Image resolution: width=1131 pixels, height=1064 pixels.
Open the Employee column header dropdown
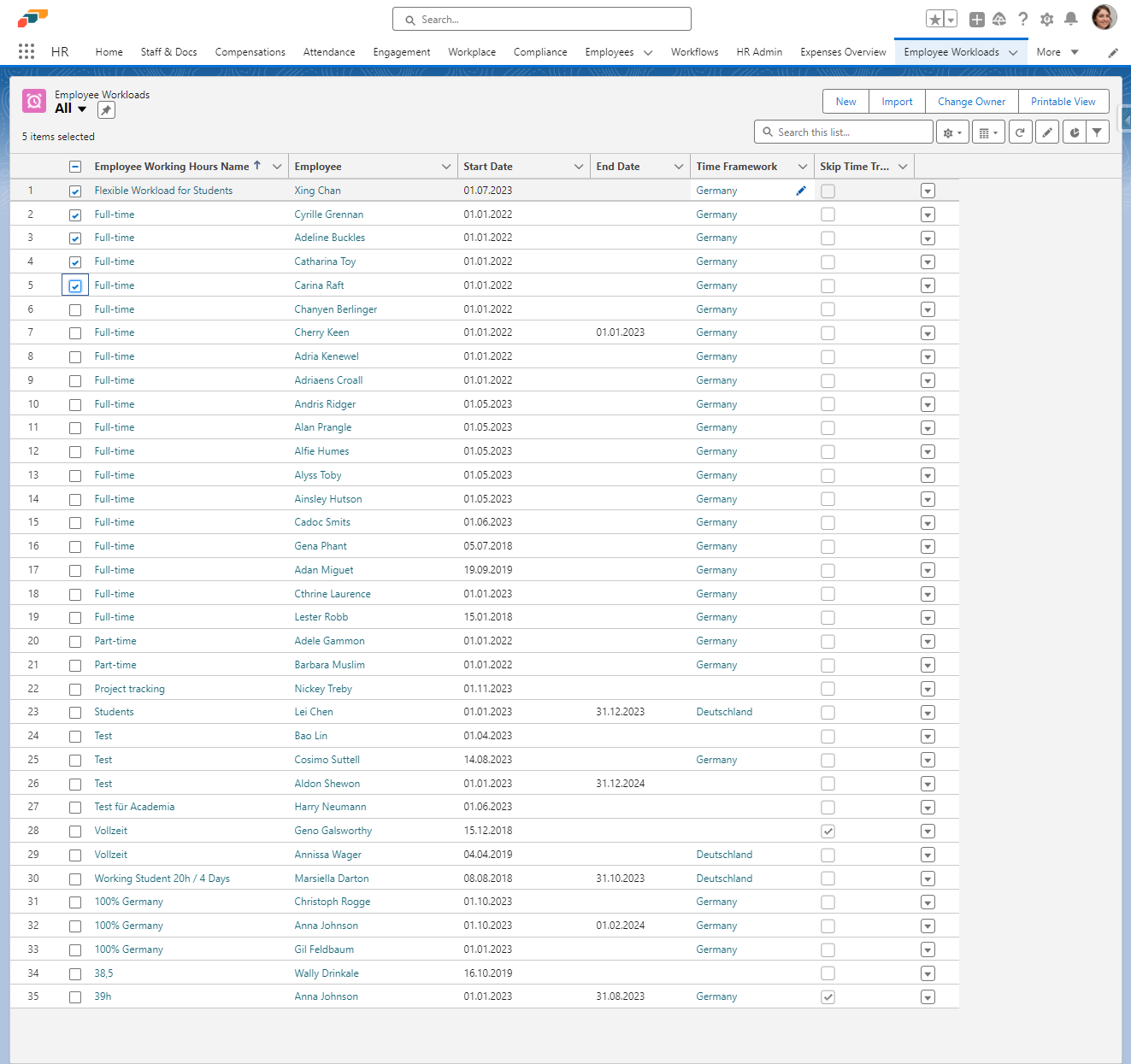pyautogui.click(x=445, y=166)
